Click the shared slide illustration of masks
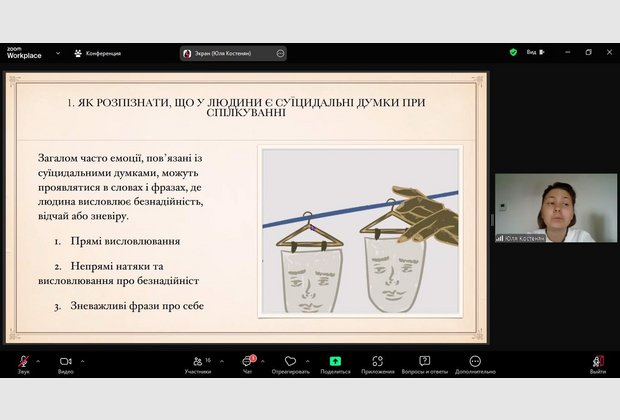 coord(360,232)
